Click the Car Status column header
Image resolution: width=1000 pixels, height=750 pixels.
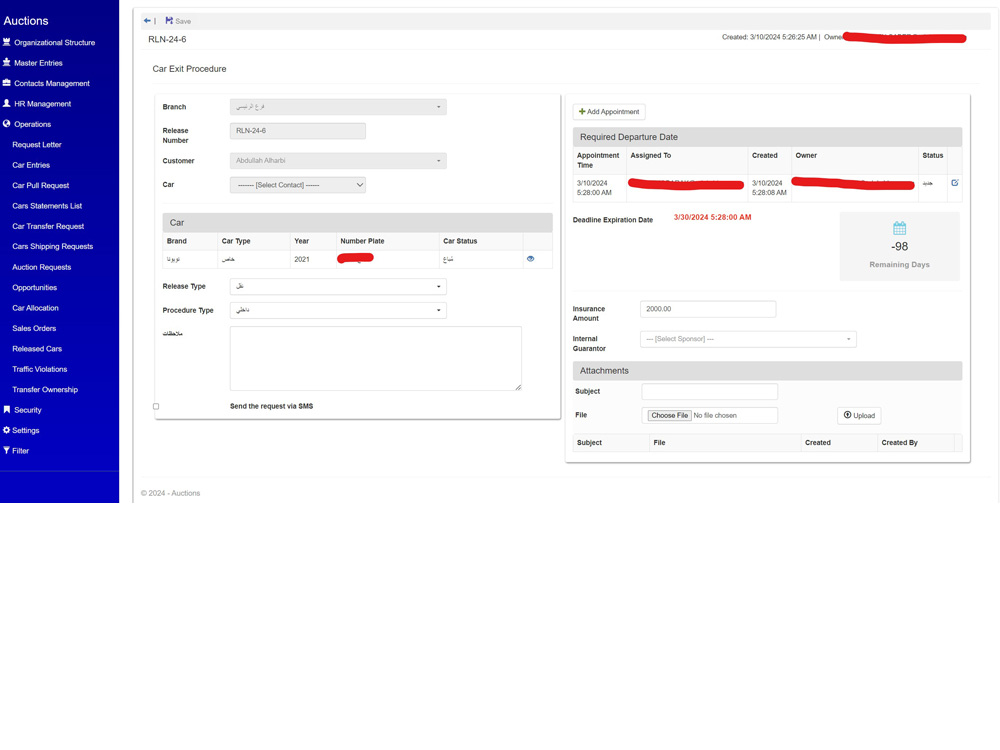pos(460,241)
